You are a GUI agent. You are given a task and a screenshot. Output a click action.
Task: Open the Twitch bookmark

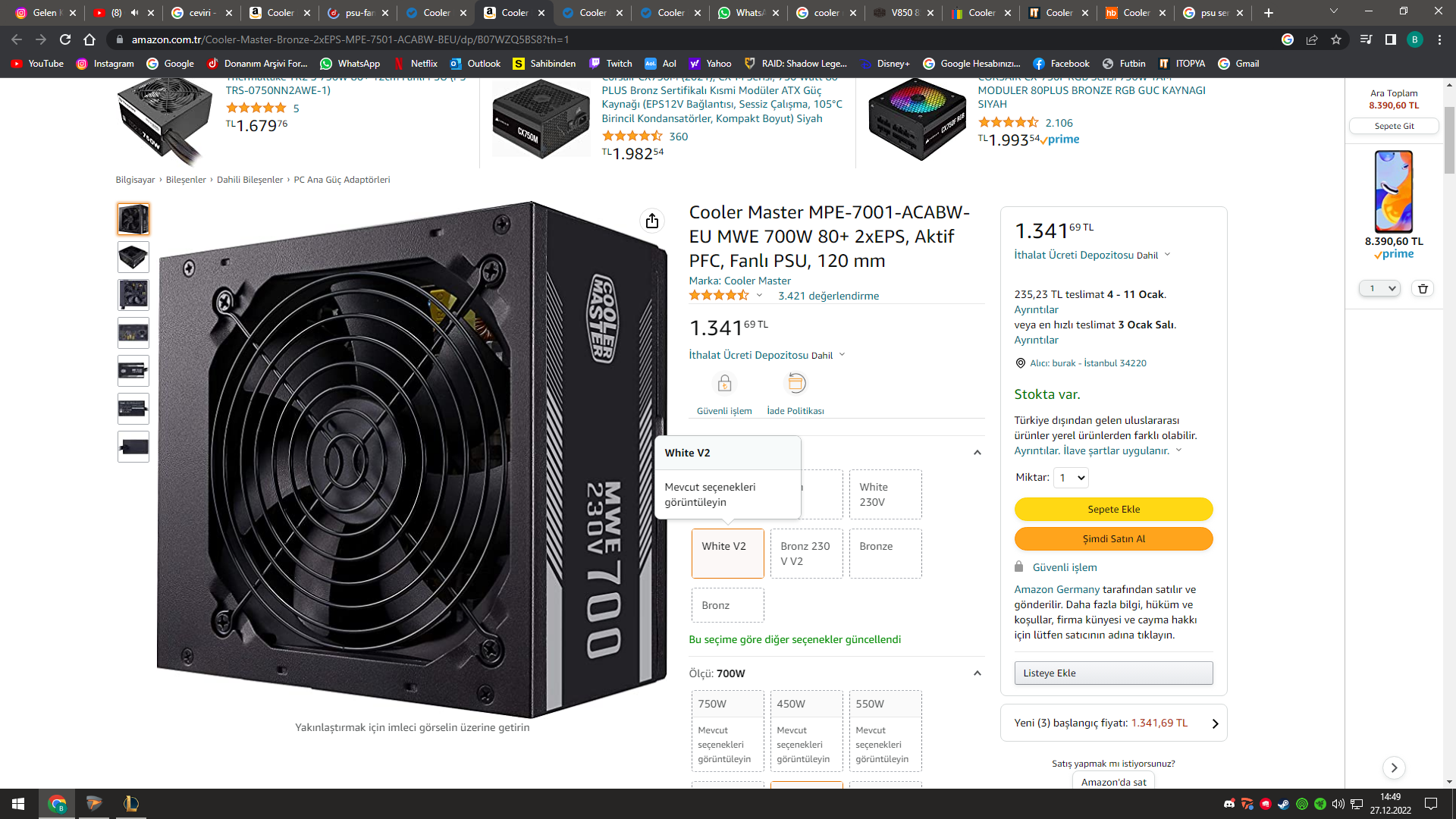[611, 64]
